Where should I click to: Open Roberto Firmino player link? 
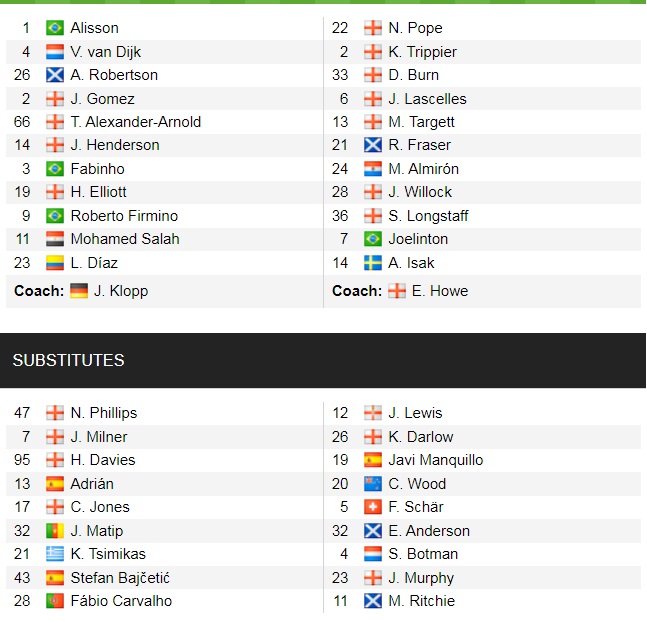click(124, 216)
